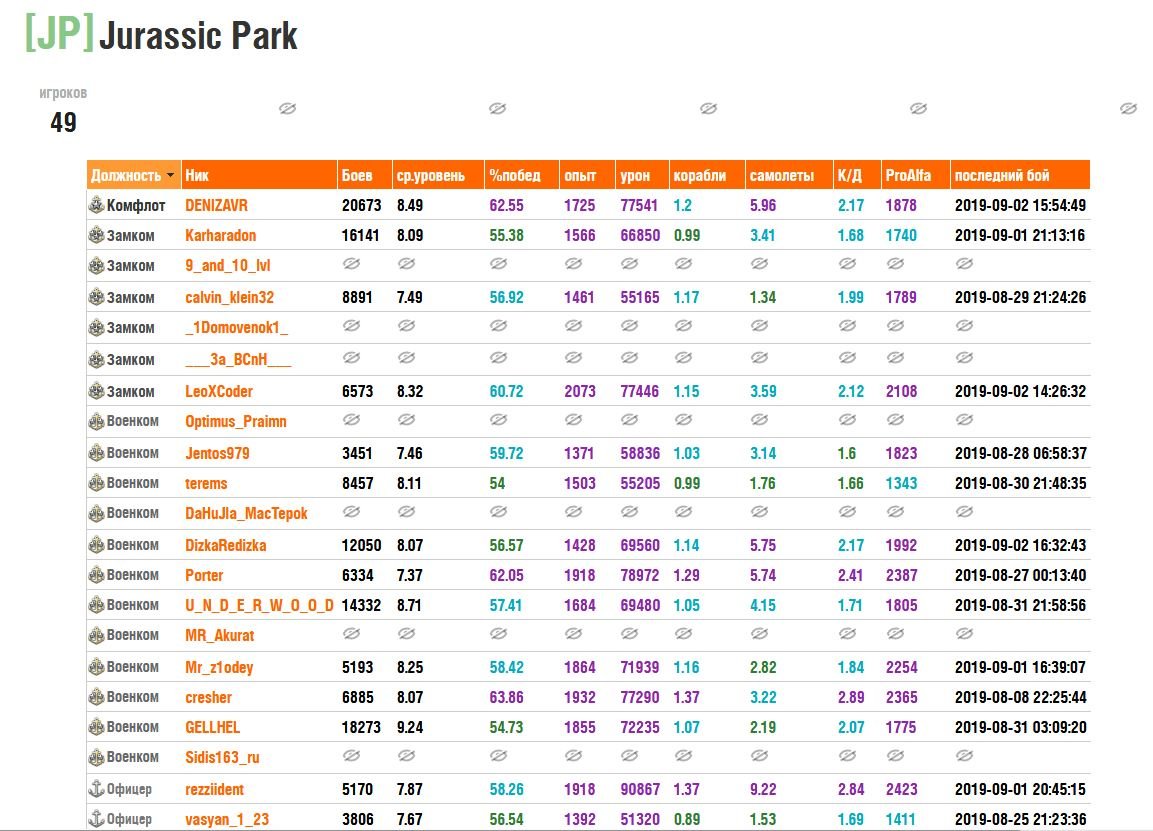The height and width of the screenshot is (831, 1153).
Task: Sort table by К/Д column header
Action: pos(857,175)
